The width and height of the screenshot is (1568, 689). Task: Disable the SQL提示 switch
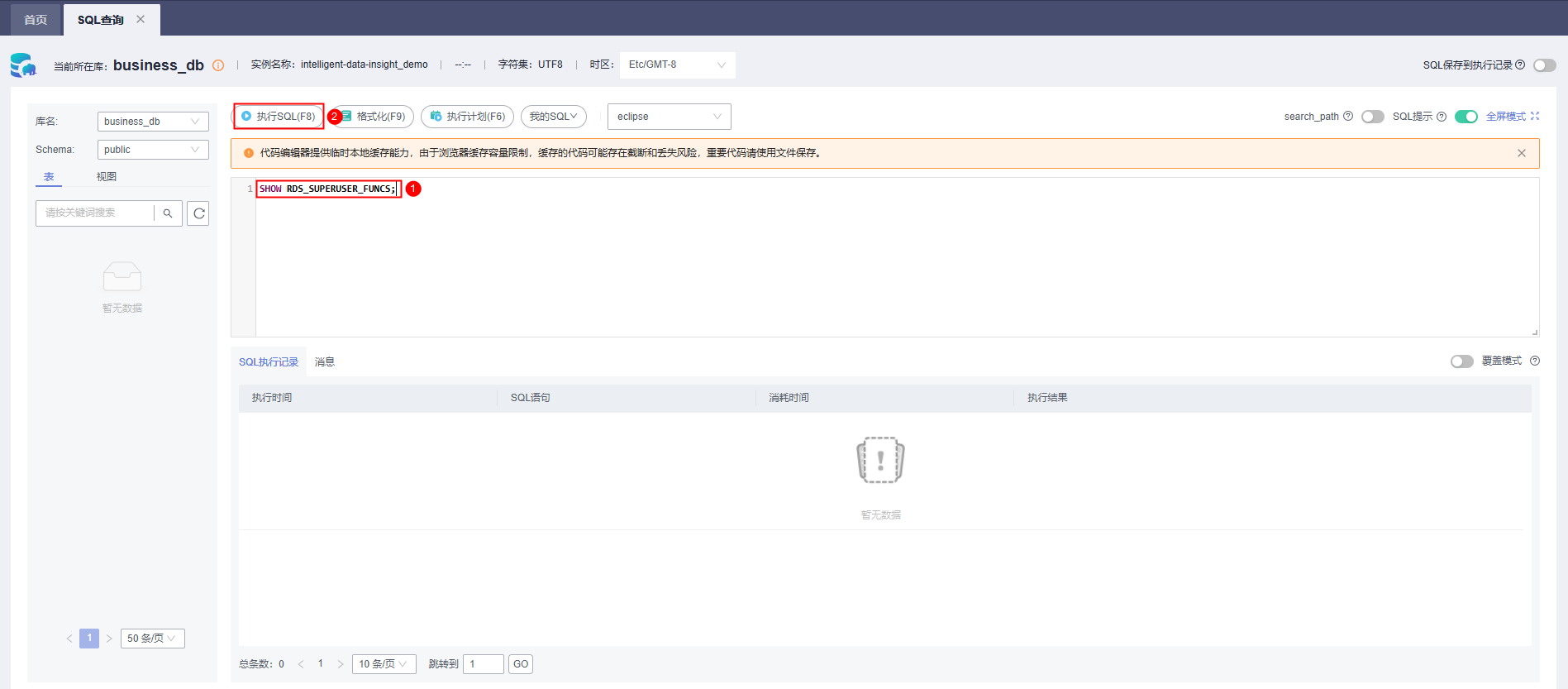(1466, 117)
